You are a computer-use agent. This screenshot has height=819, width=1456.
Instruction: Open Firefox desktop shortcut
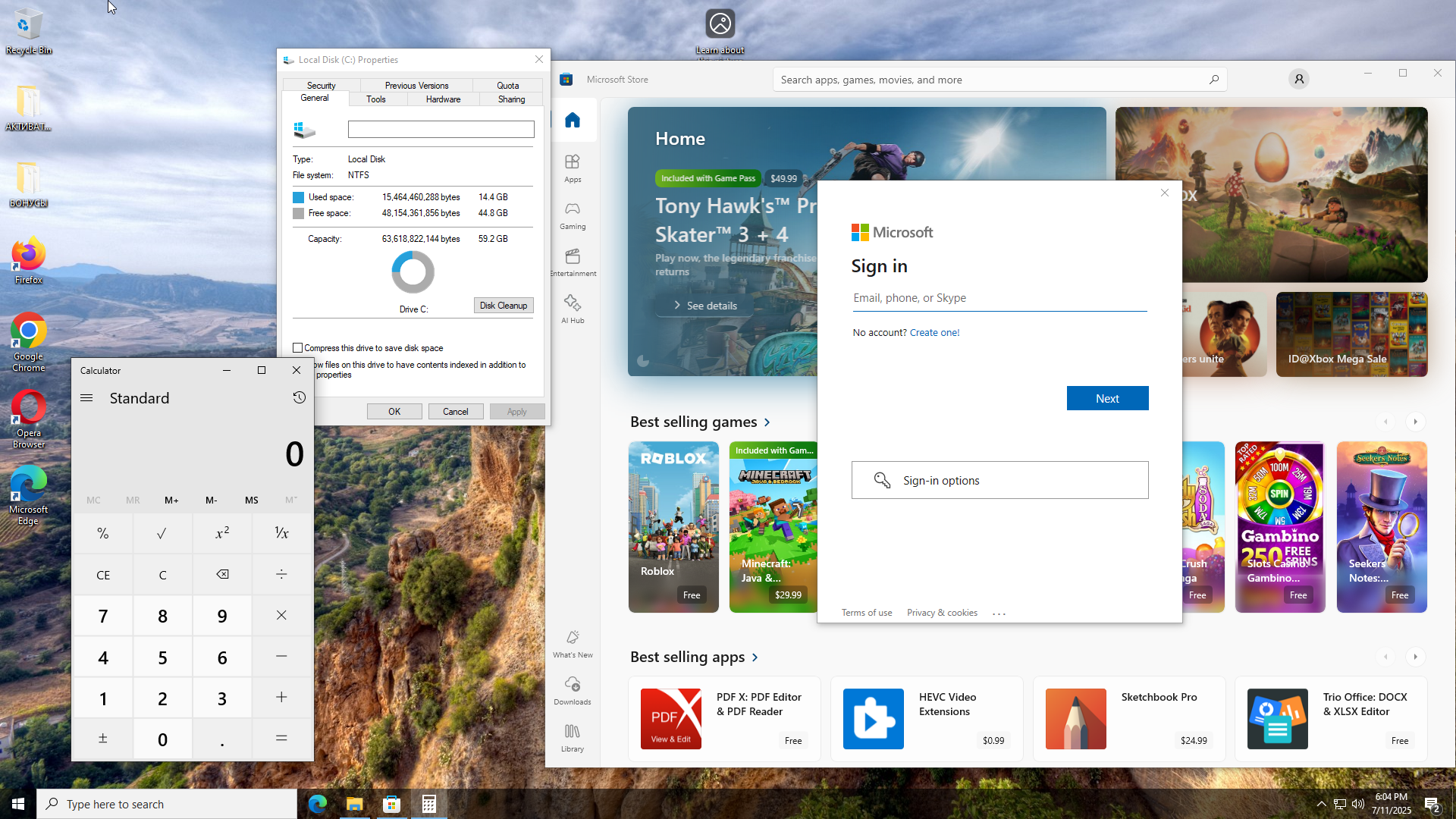29,262
